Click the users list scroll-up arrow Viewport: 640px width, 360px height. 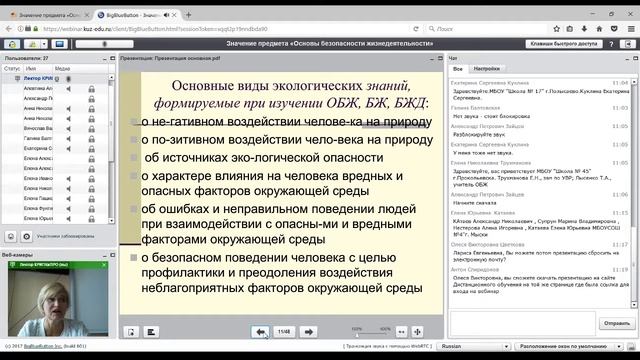(x=111, y=78)
